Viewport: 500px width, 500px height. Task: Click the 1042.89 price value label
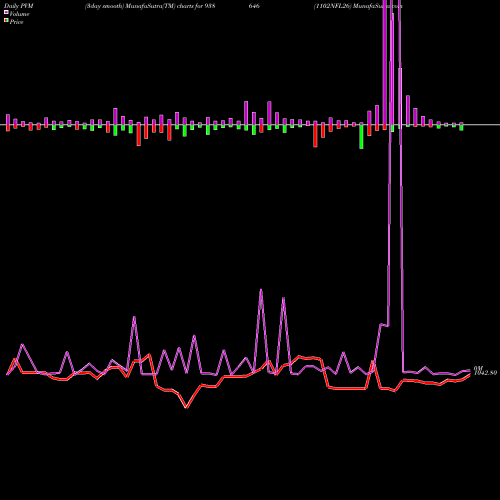click(485, 373)
